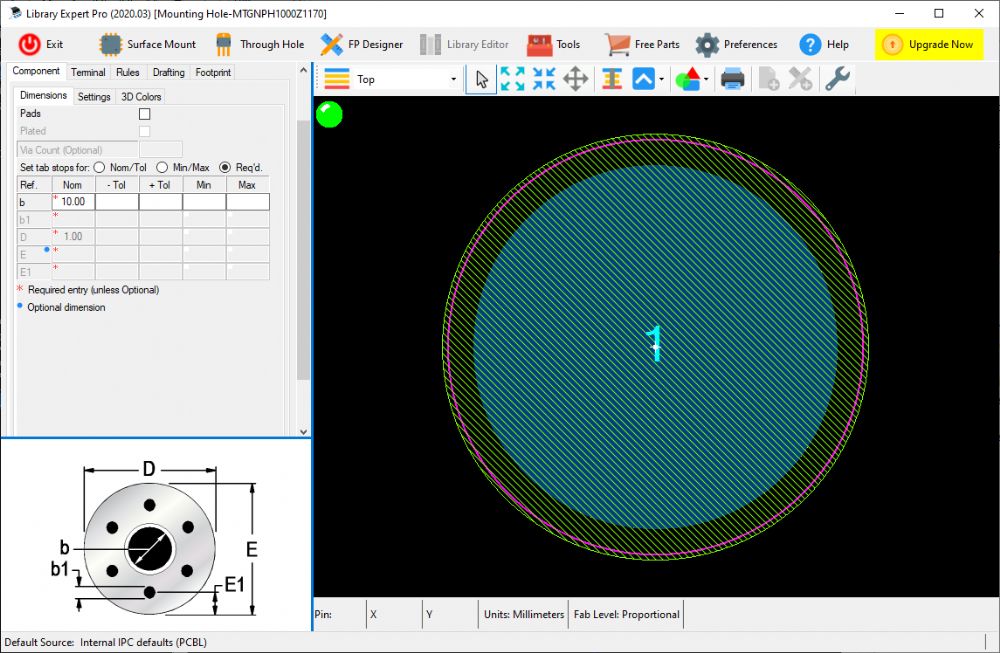Open the Tools toolbox menu
Viewport: 1000px width, 653px height.
click(554, 44)
